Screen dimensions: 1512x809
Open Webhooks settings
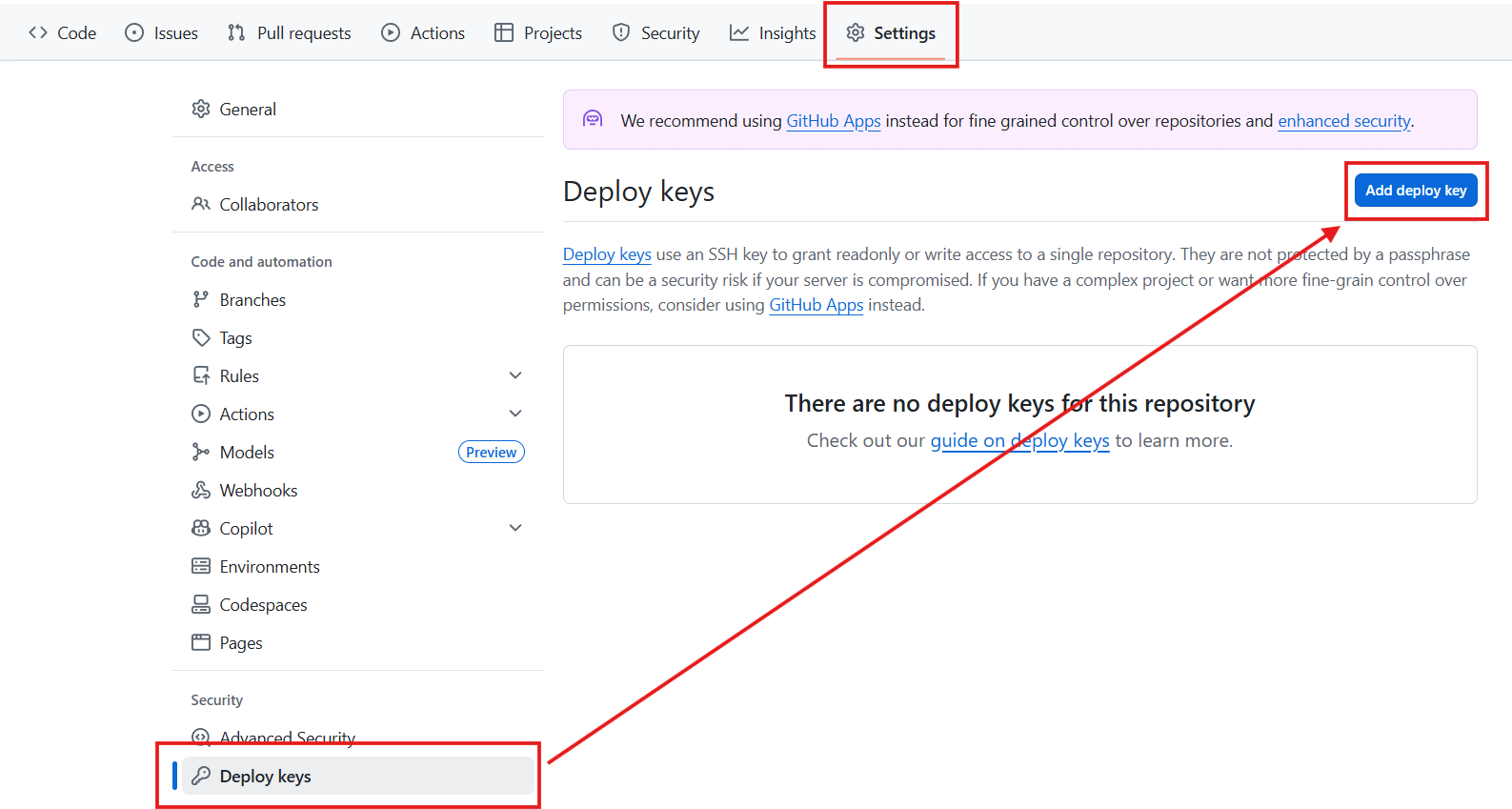click(358, 490)
